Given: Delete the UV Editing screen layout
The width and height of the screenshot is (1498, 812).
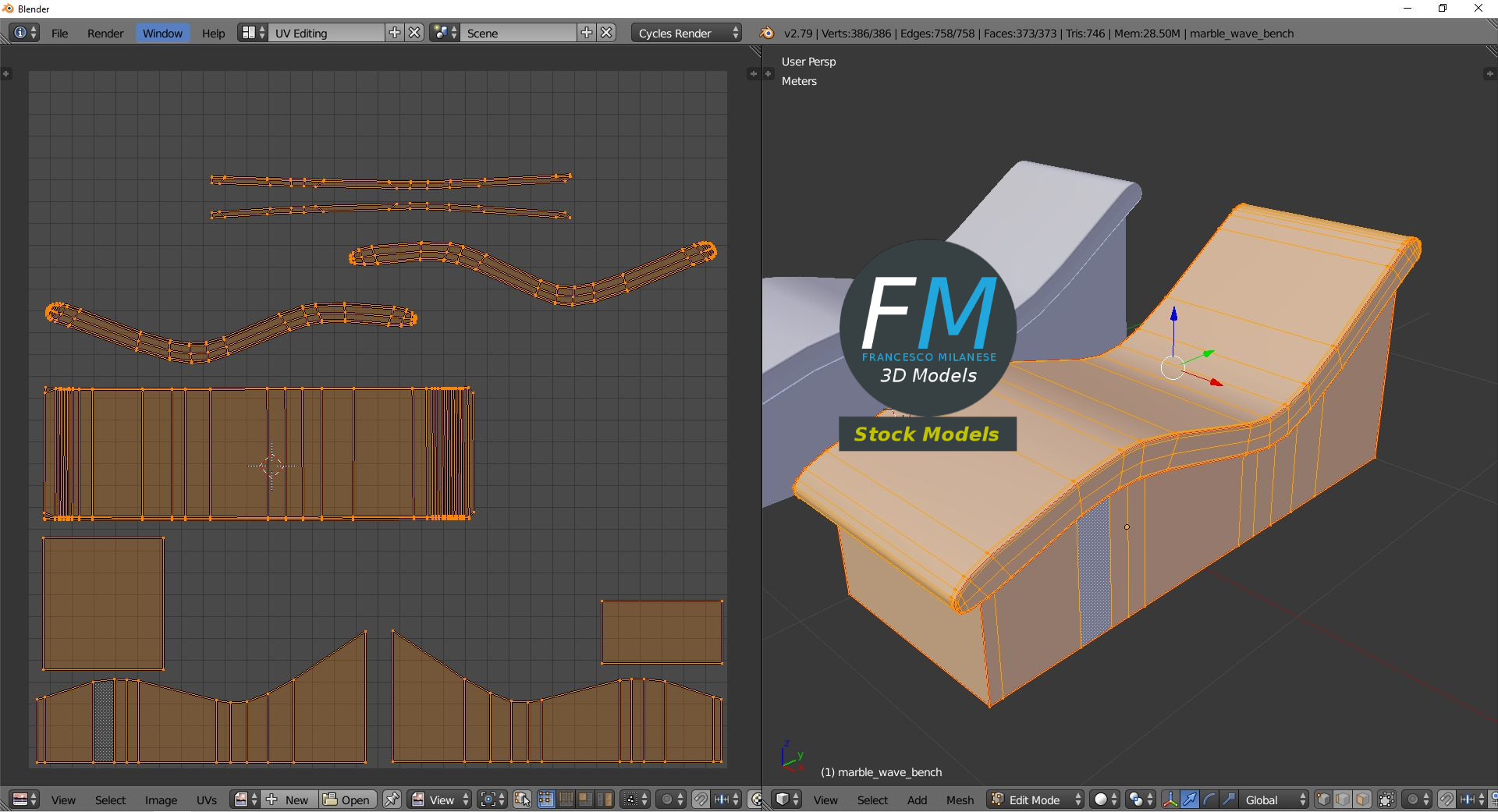Looking at the screenshot, I should pos(415,33).
